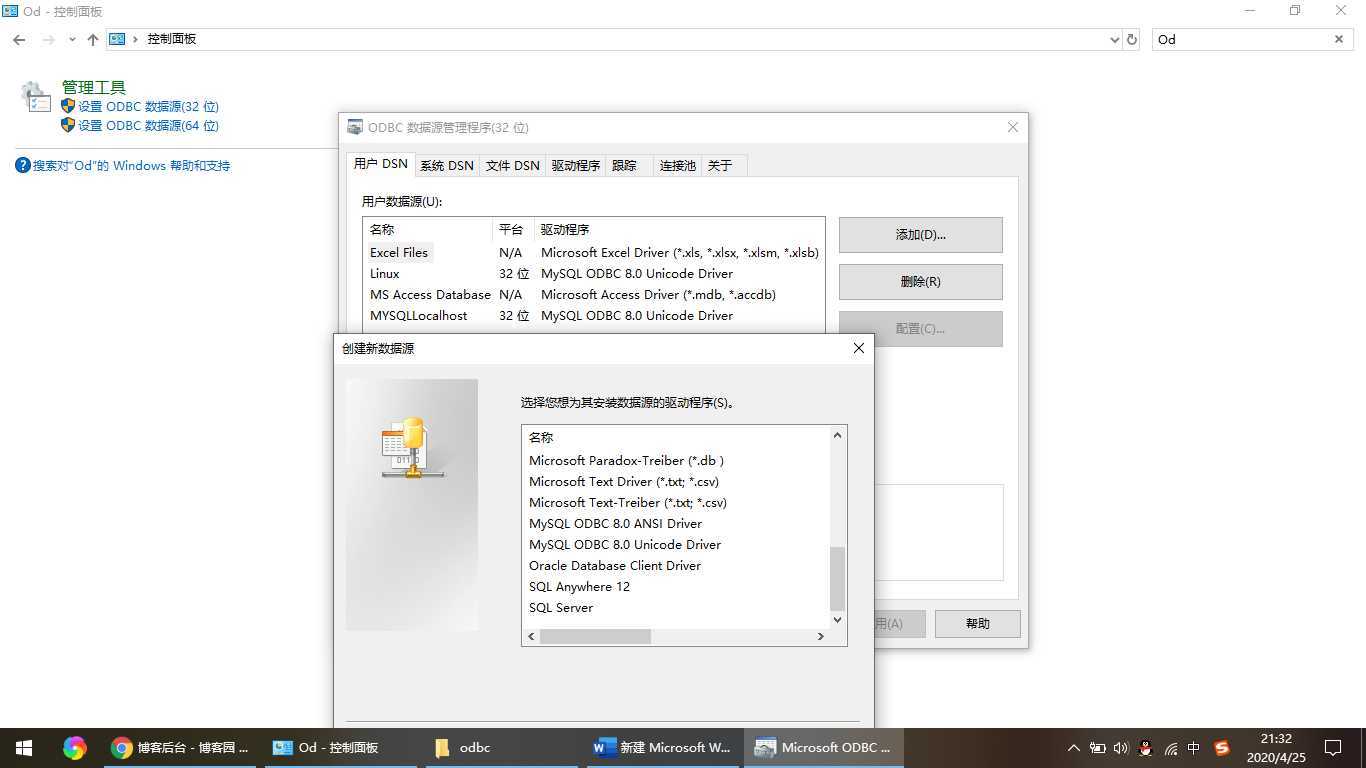This screenshot has width=1366, height=768.
Task: Select MS Access Database data source
Action: click(593, 294)
